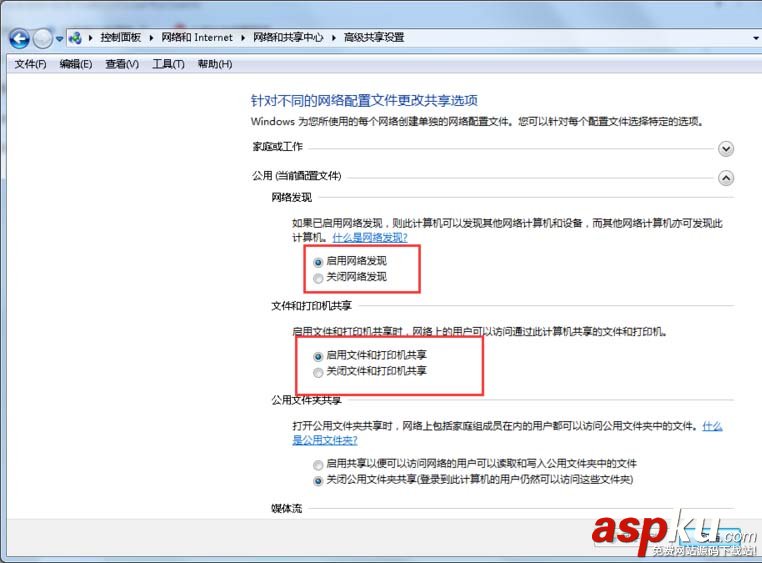Screen dimensions: 762x563
Task: Click the Back navigation arrow
Action: pyautogui.click(x=19, y=38)
